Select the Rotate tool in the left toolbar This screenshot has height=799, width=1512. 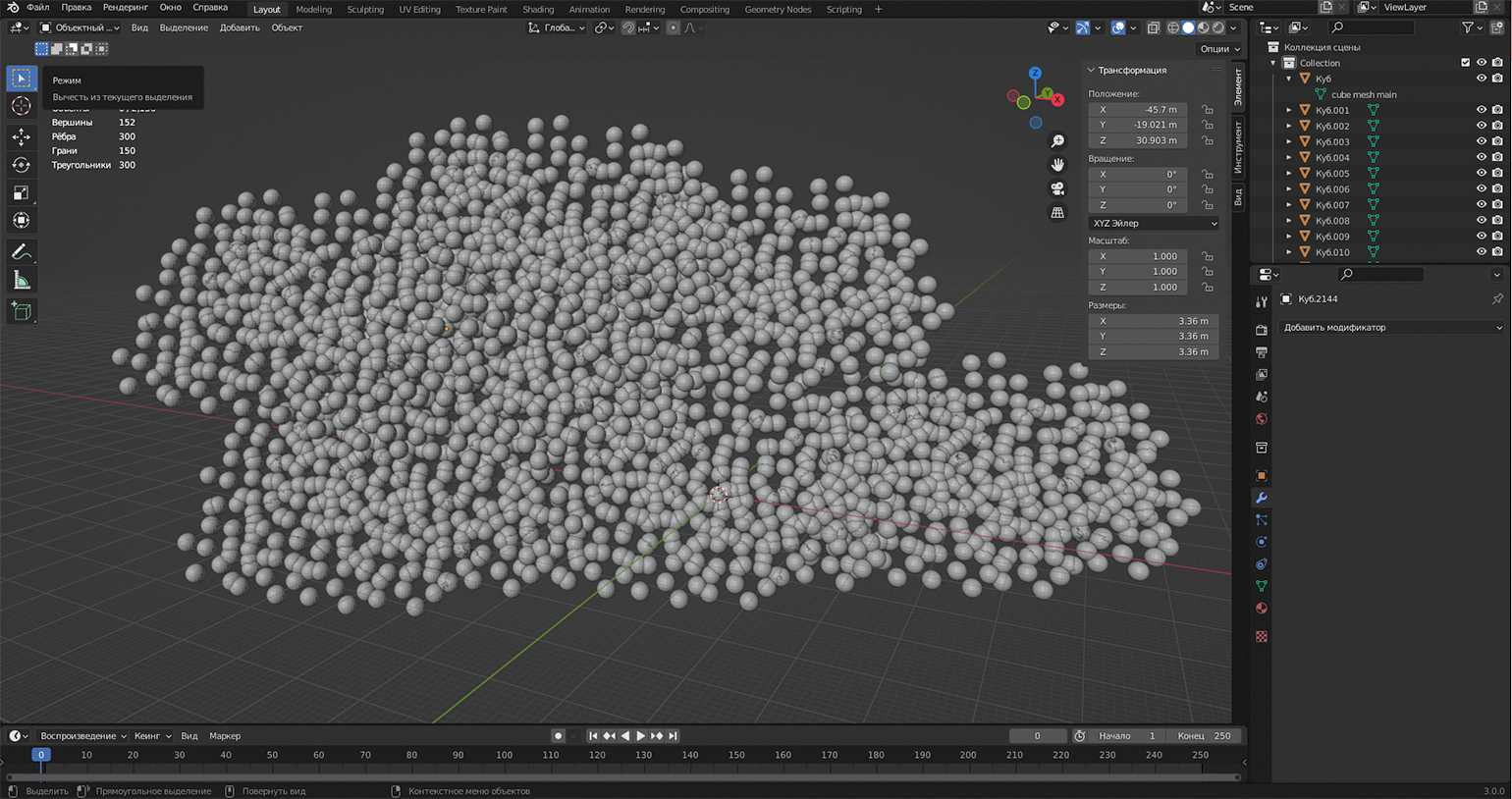pyautogui.click(x=21, y=165)
